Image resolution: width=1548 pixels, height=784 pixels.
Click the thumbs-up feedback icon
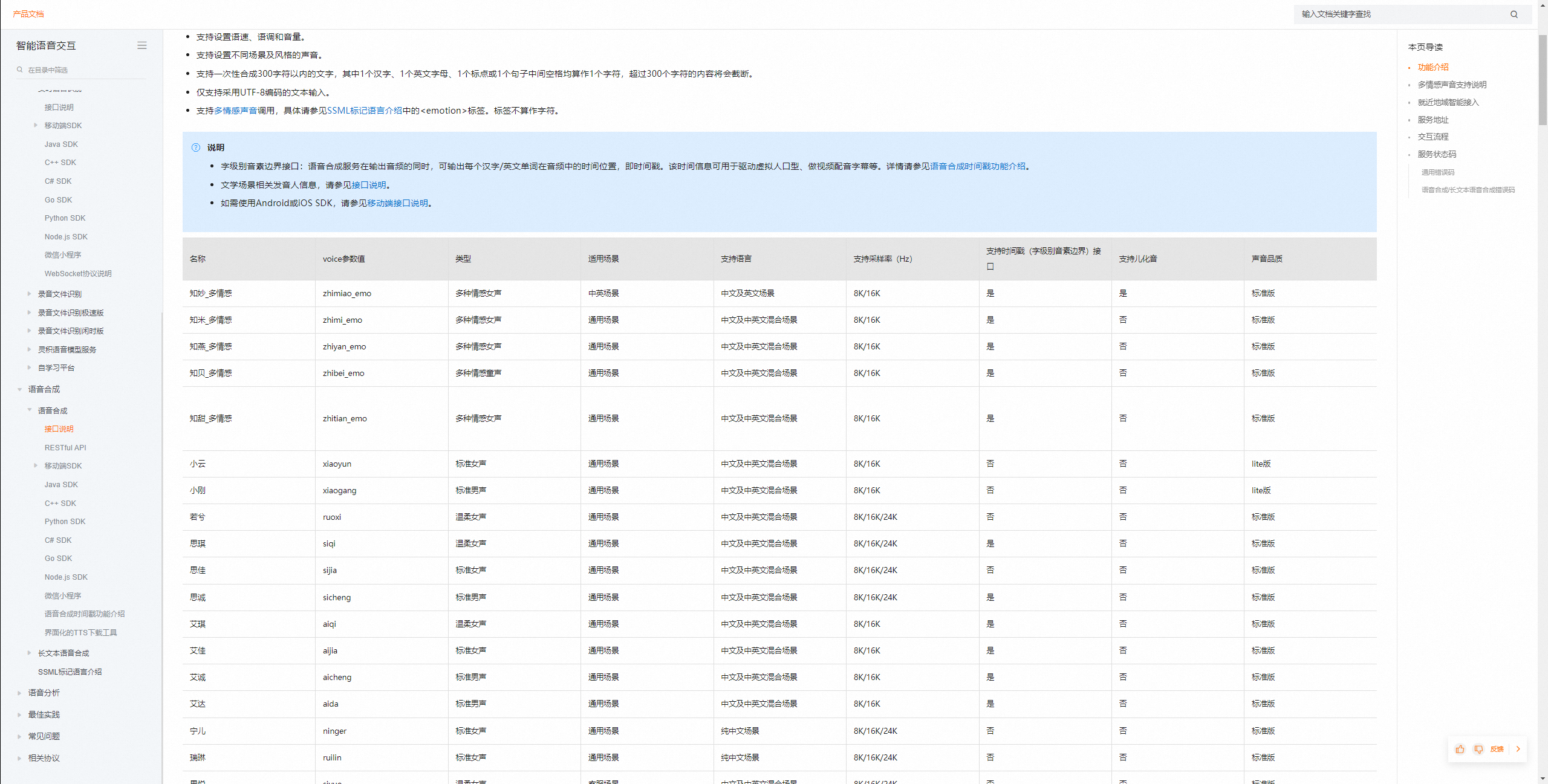1460,749
